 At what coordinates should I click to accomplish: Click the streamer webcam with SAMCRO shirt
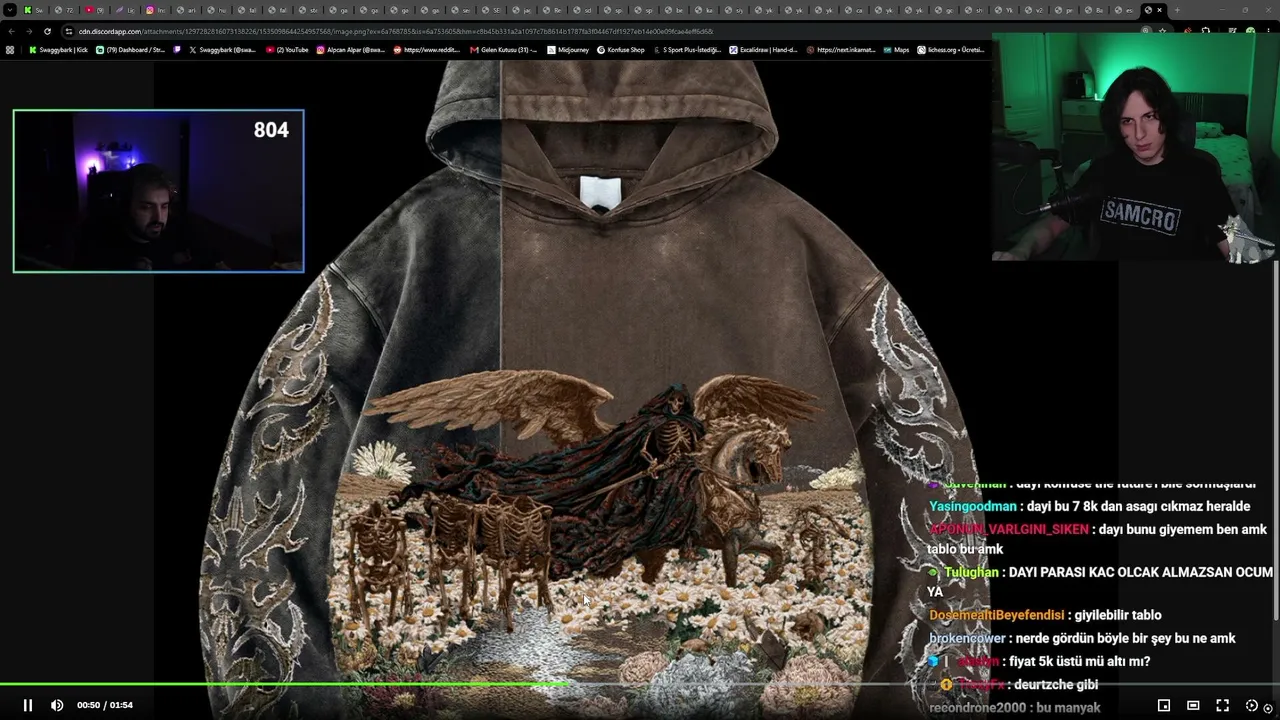click(1135, 148)
